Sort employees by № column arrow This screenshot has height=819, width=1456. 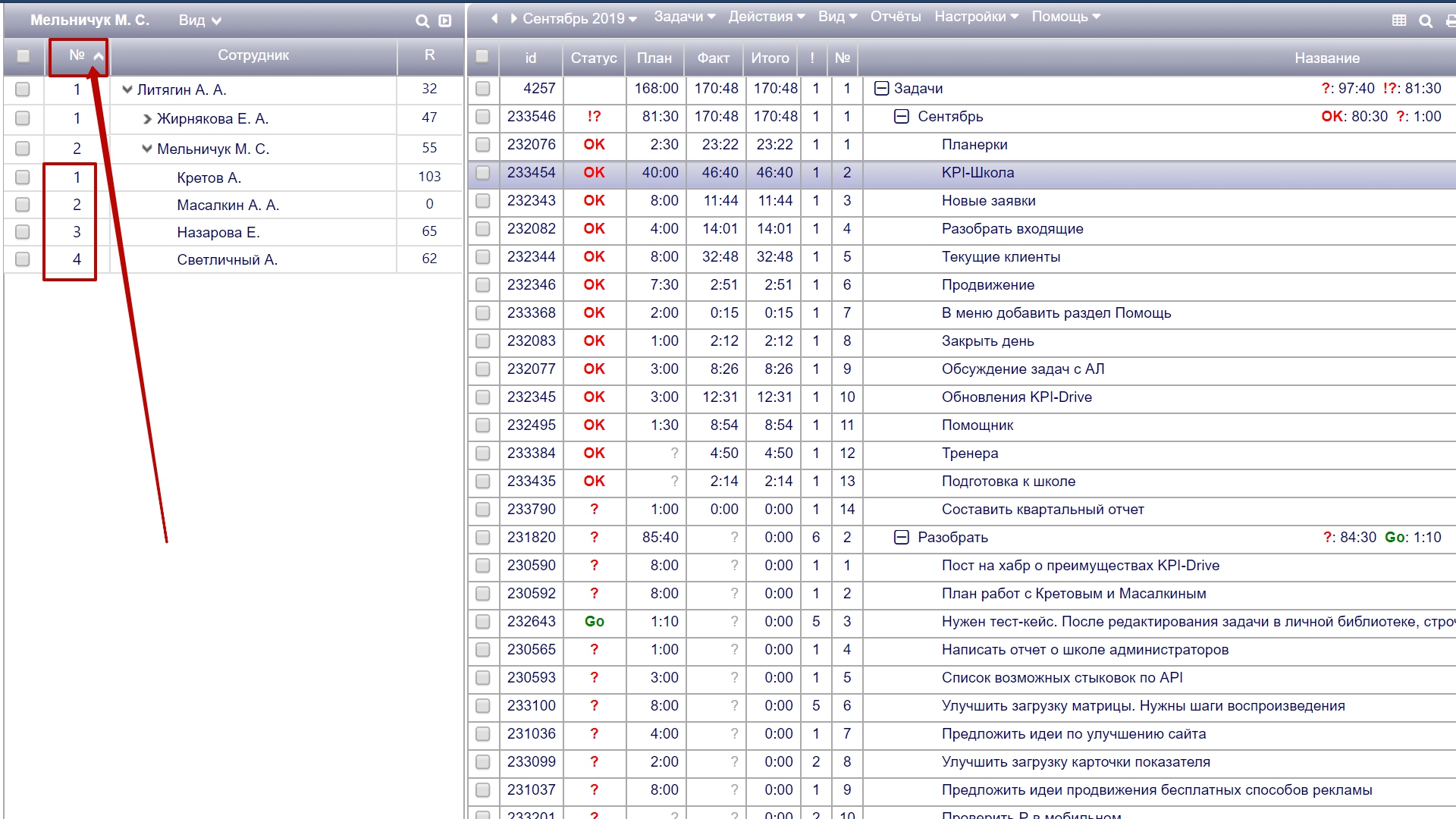[99, 56]
